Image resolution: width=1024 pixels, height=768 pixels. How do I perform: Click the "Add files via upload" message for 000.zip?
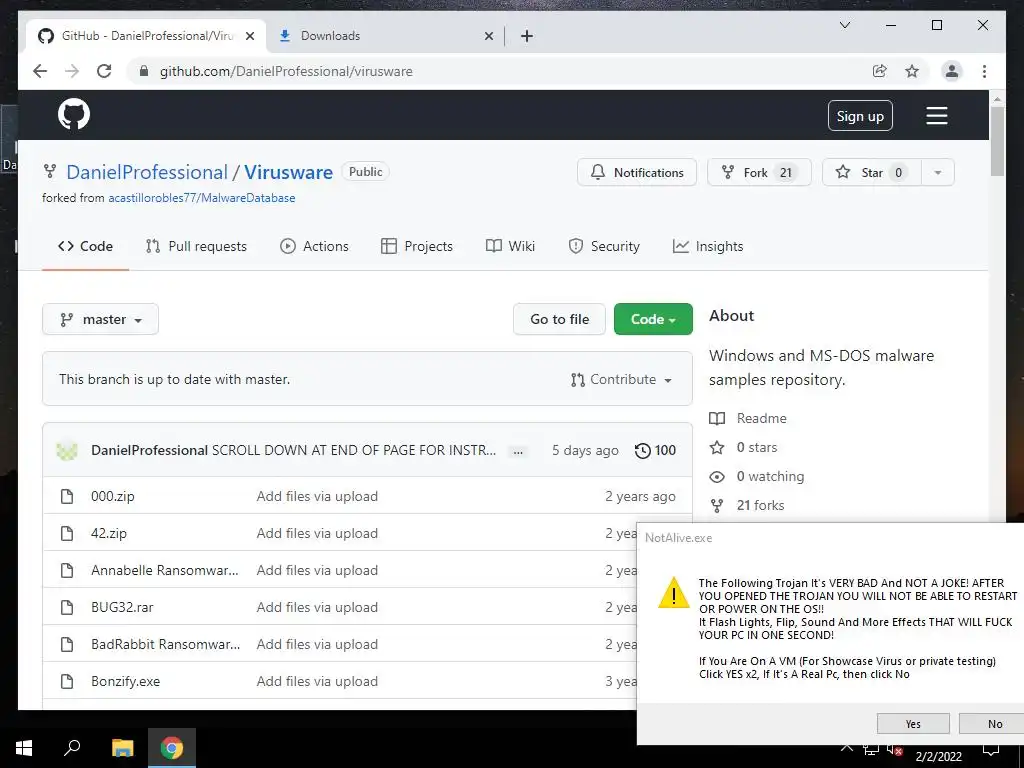[x=317, y=496]
